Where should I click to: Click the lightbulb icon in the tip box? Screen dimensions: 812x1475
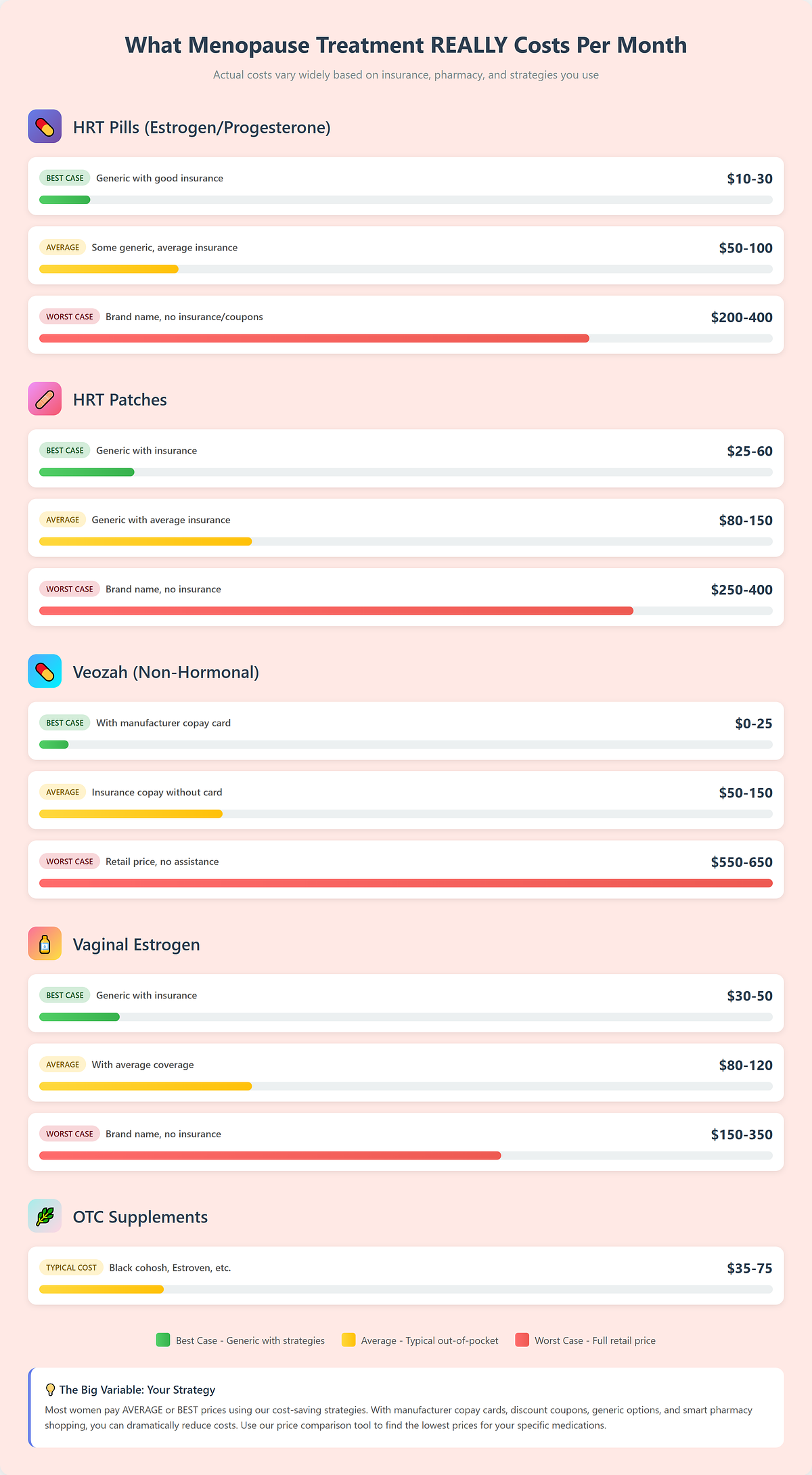pyautogui.click(x=50, y=1390)
